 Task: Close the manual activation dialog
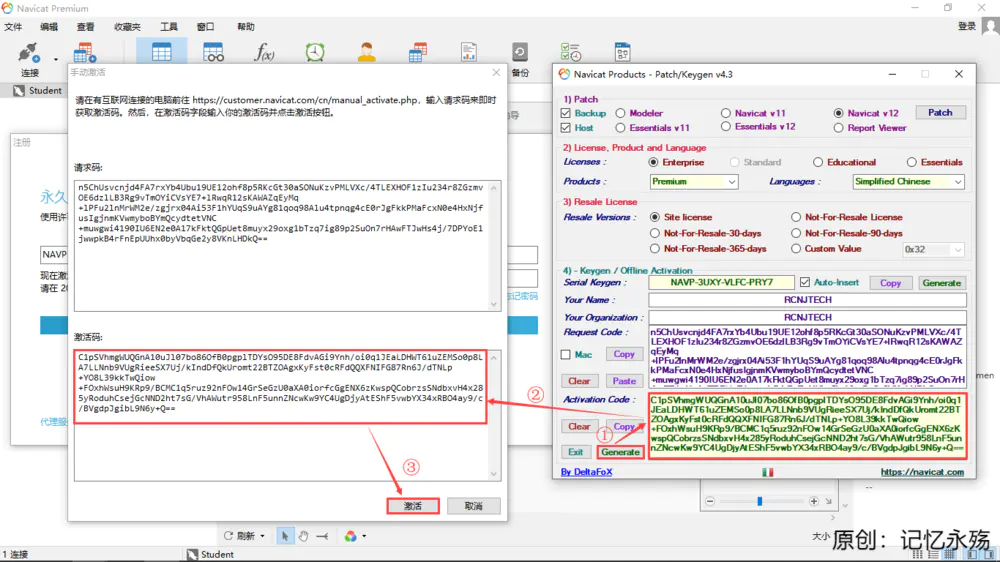tap(496, 73)
